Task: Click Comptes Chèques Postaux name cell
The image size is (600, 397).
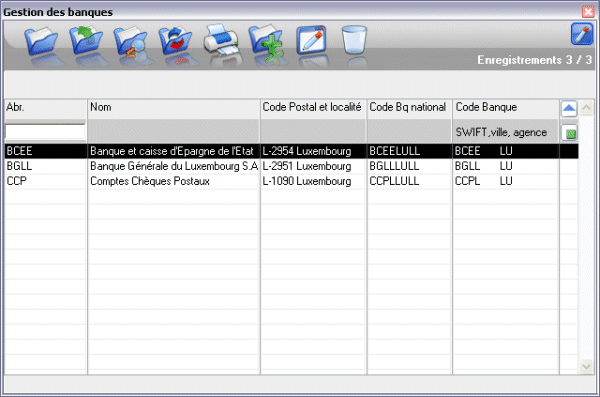Action: (x=174, y=181)
